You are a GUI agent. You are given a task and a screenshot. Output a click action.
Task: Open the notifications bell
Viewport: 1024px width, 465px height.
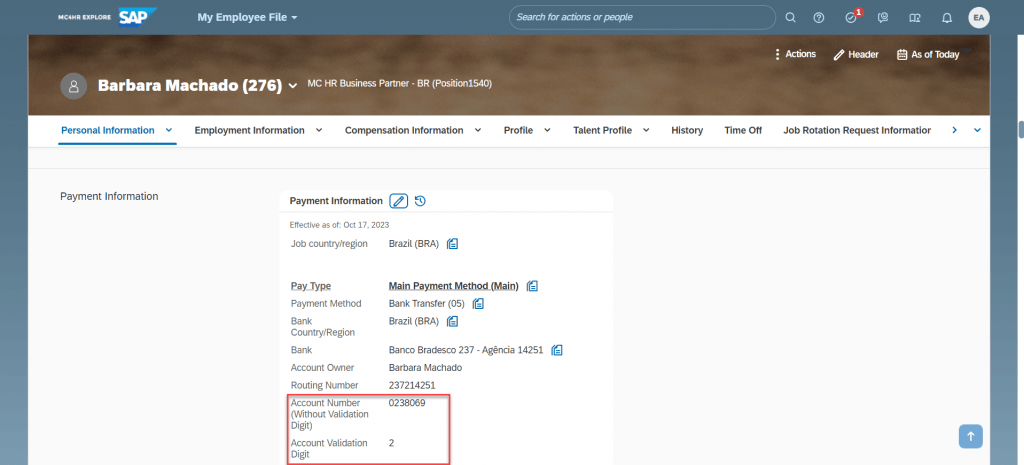tap(947, 18)
